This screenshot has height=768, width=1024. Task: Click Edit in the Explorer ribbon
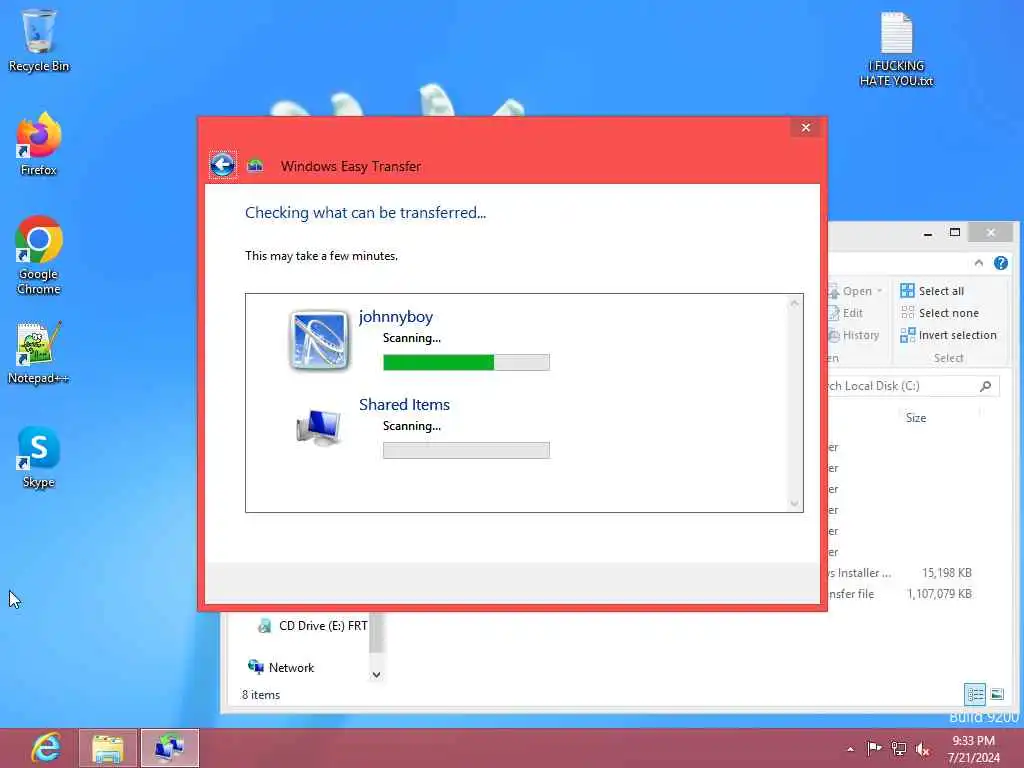coord(846,313)
